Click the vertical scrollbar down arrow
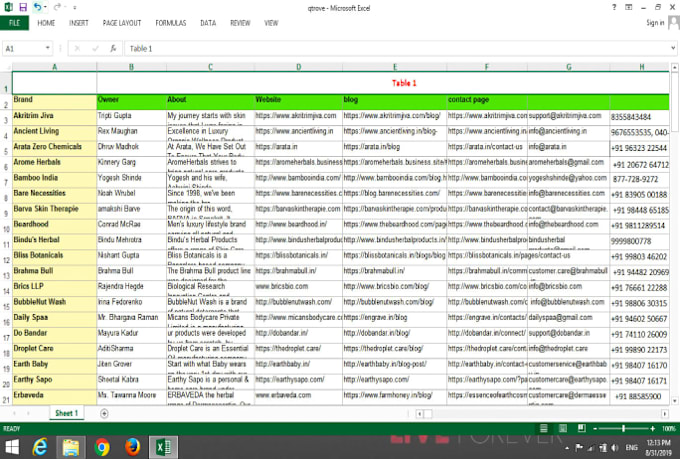This screenshot has width=680, height=459. (x=674, y=400)
